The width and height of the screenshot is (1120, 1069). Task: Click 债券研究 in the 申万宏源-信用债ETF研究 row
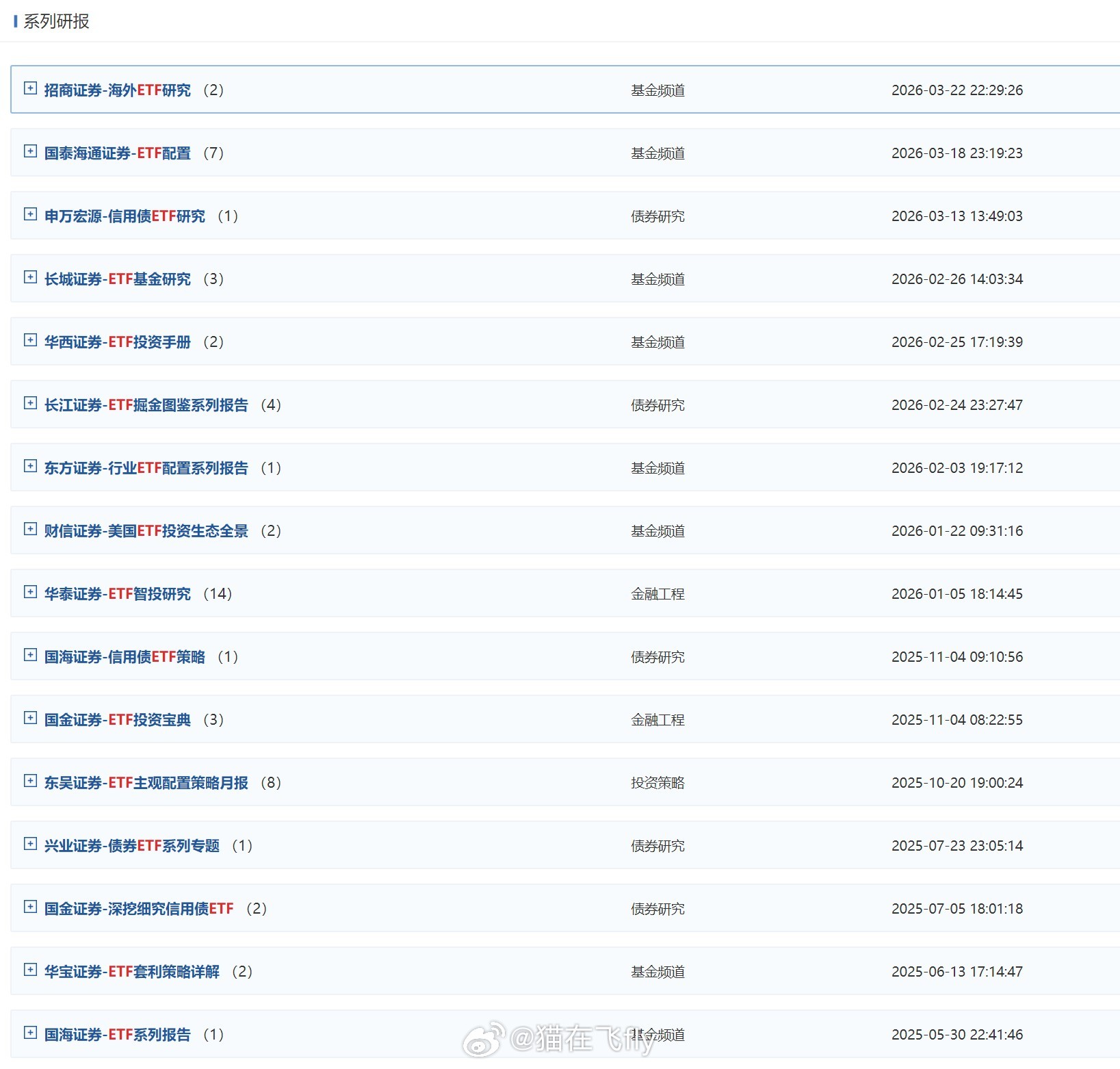click(x=657, y=216)
